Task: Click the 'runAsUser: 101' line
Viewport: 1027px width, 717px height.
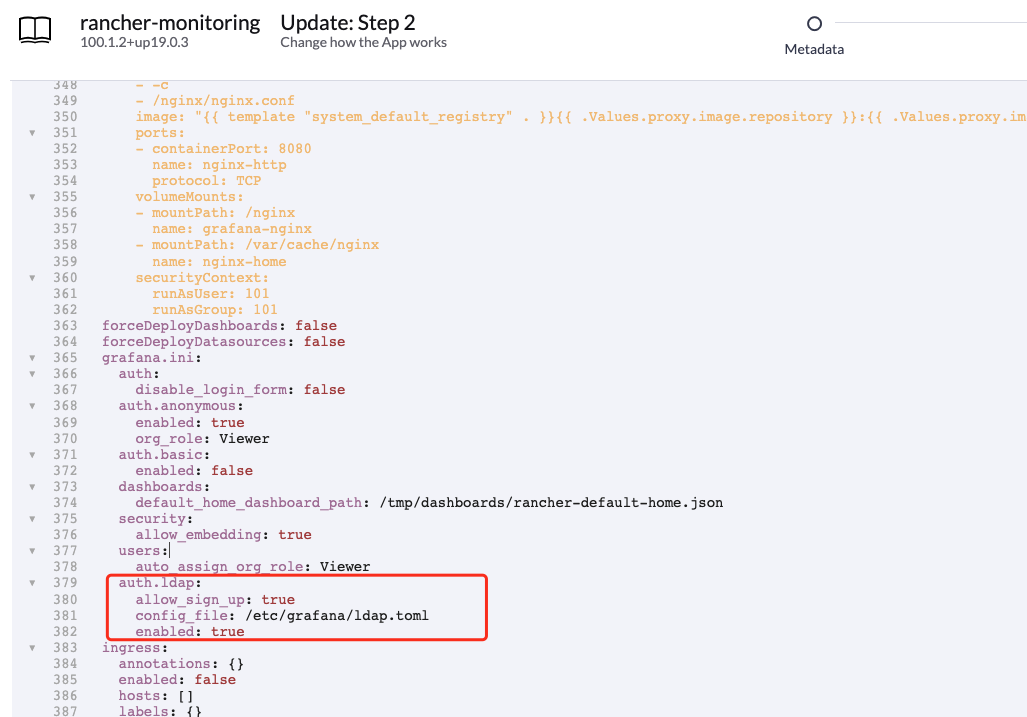Action: click(211, 294)
